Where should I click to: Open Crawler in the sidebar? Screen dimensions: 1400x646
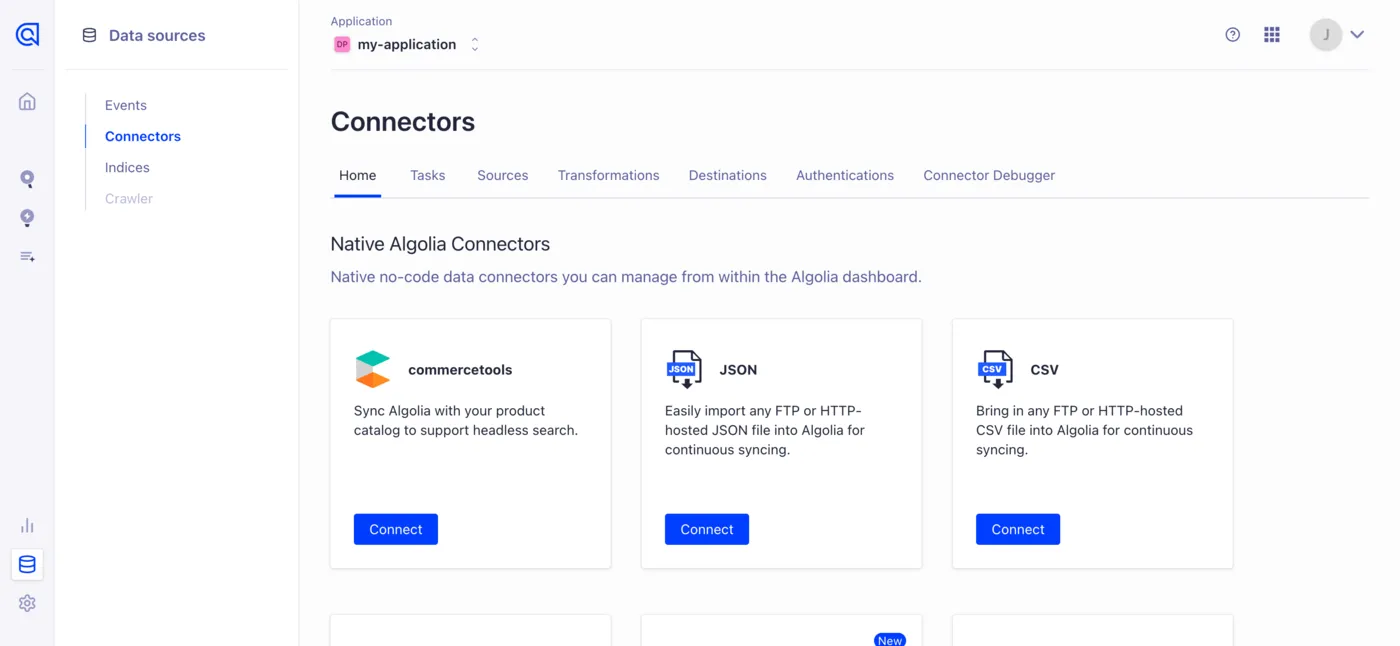pos(129,198)
